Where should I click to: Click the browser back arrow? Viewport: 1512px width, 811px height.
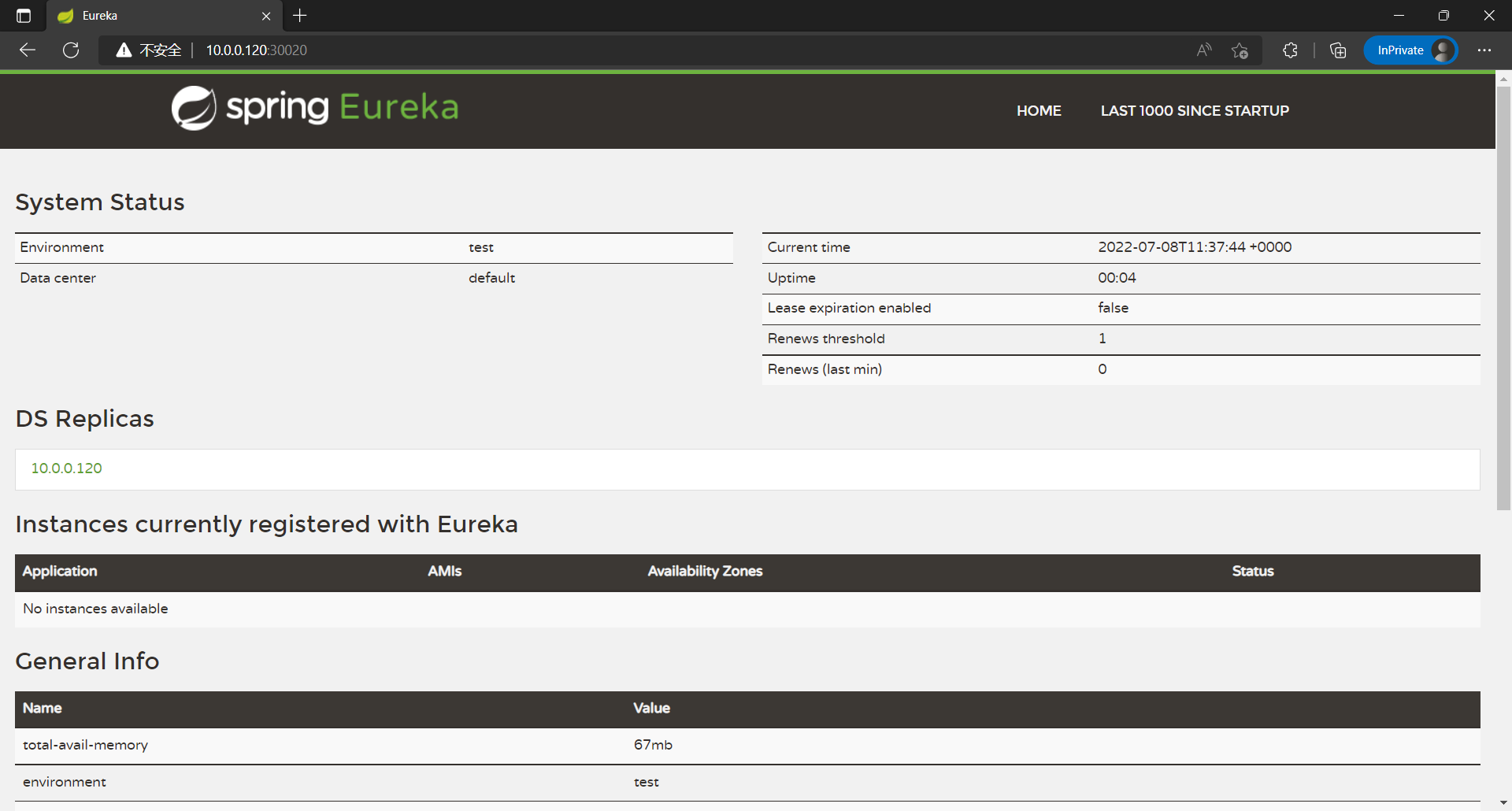click(28, 50)
